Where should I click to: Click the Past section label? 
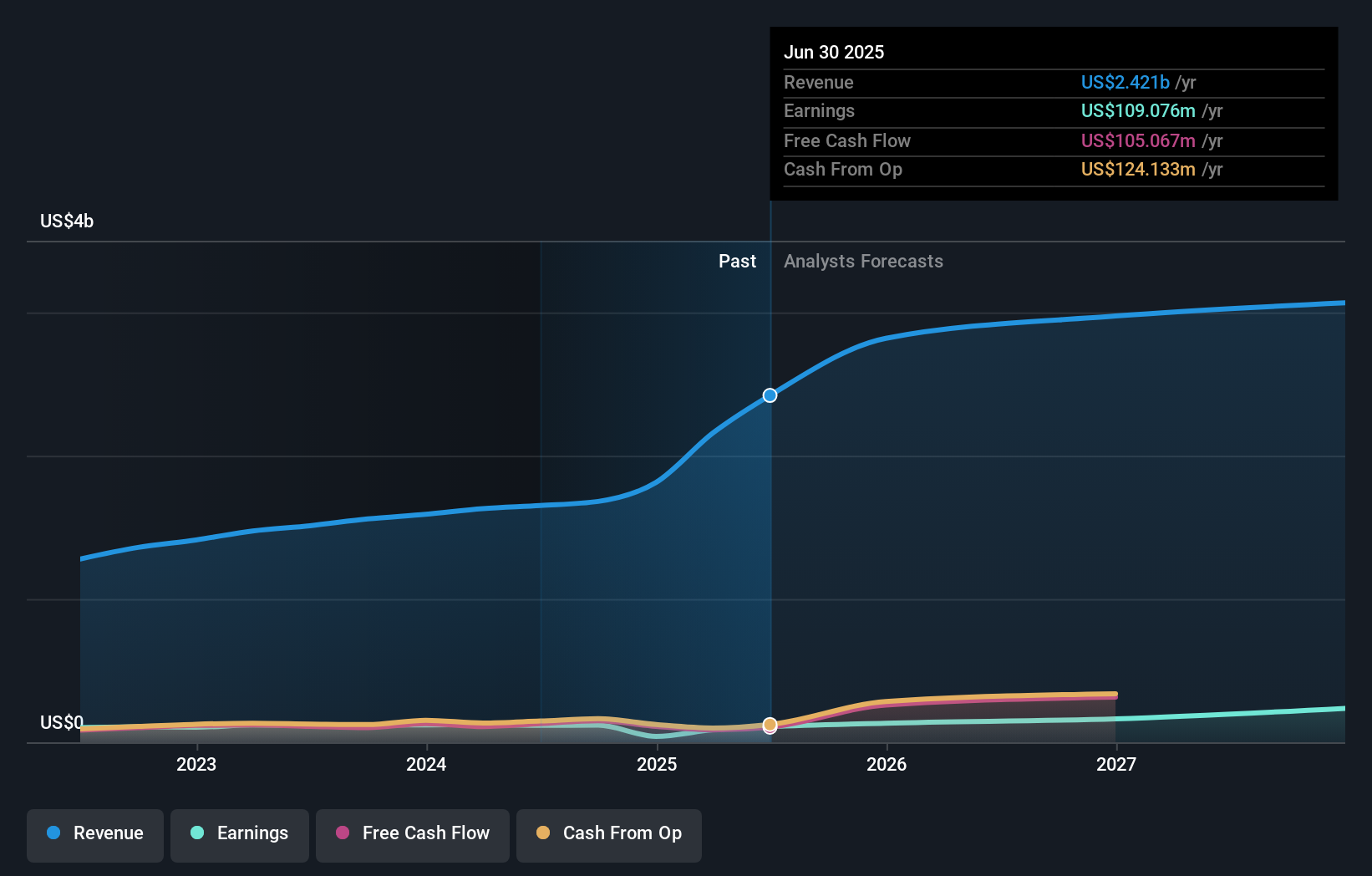click(x=737, y=262)
